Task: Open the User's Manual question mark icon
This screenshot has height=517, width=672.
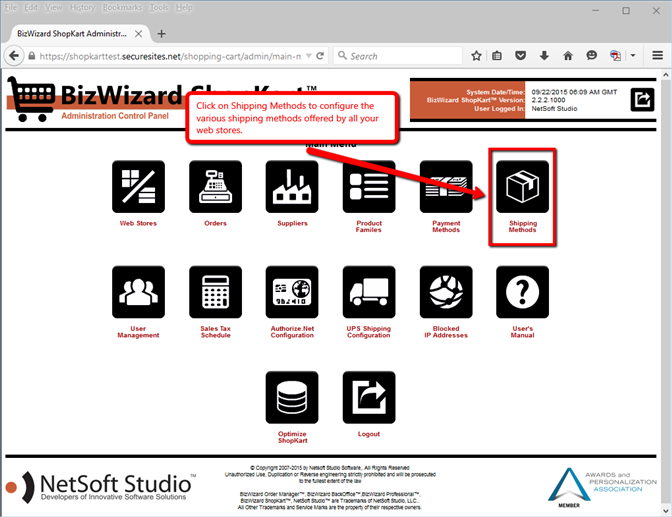Action: (x=522, y=292)
